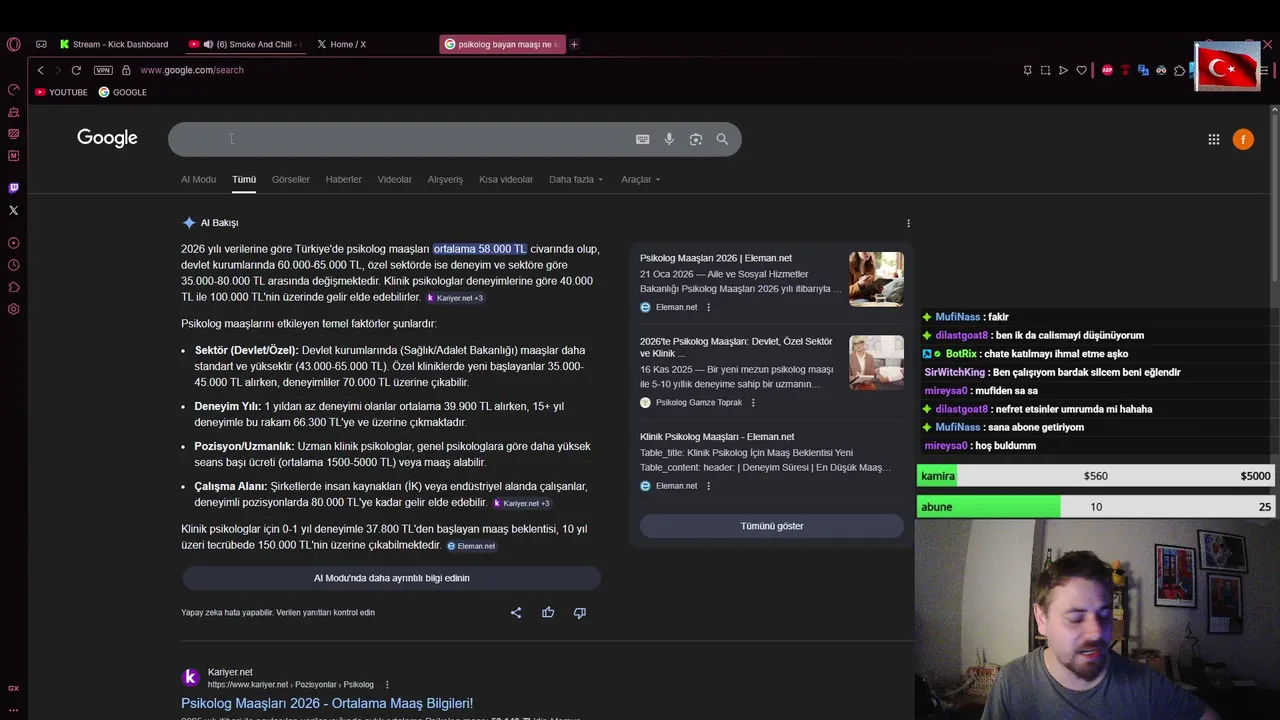Open the GOOGLE bookmark

coord(122,92)
